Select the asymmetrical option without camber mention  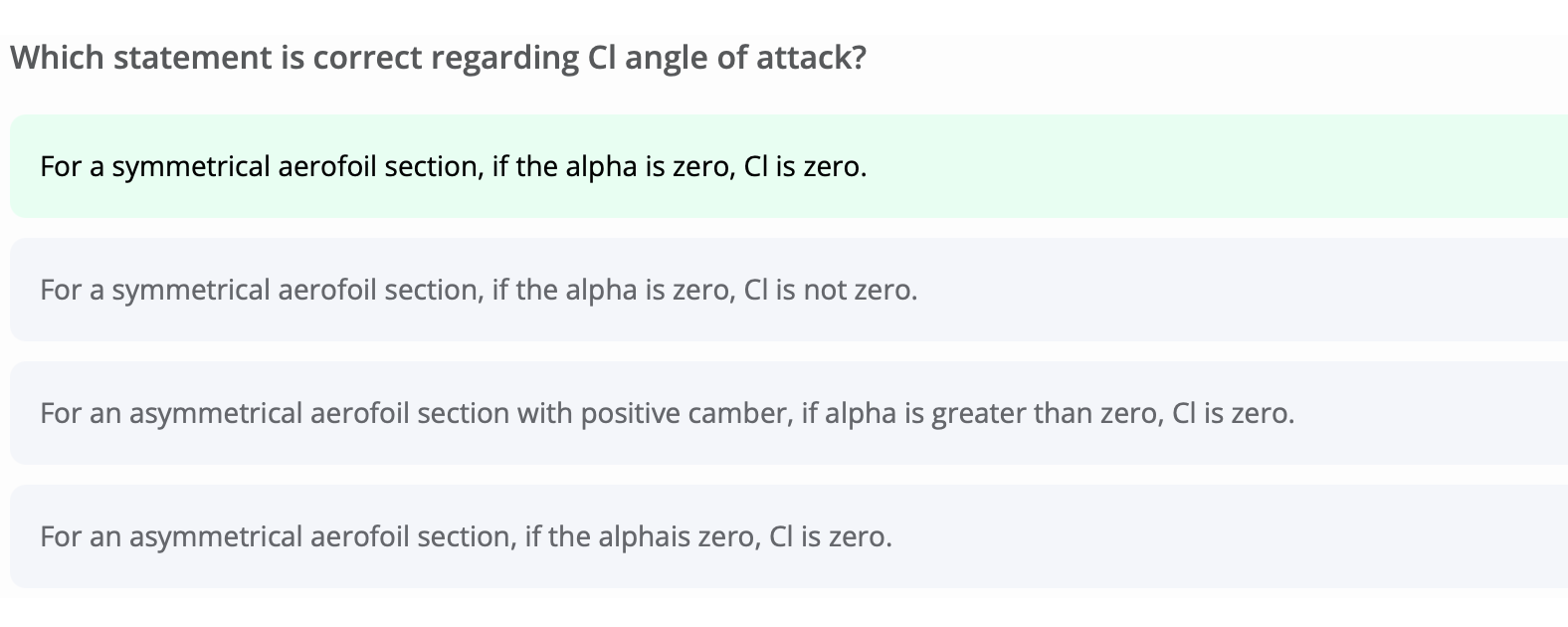(x=789, y=536)
